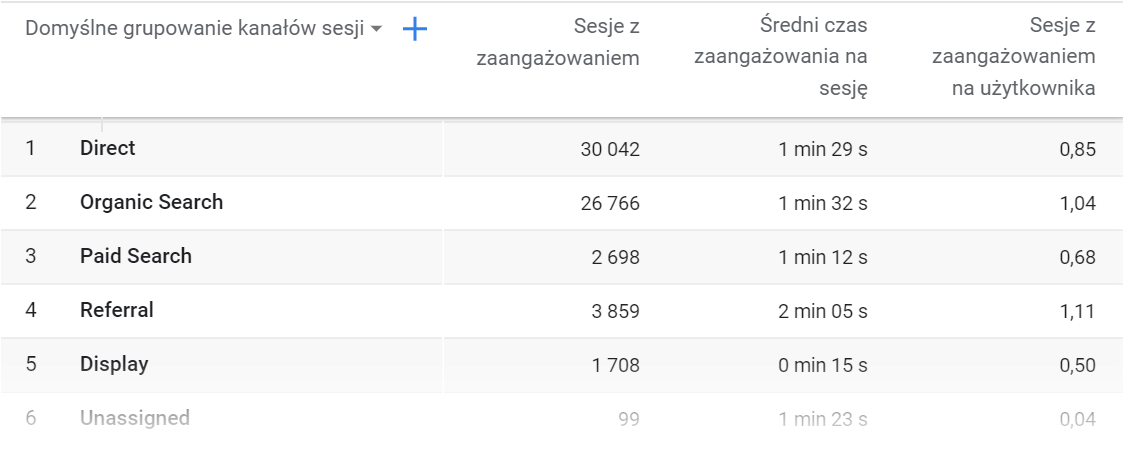
Task: Select the Organic Search channel row
Action: coord(151,202)
